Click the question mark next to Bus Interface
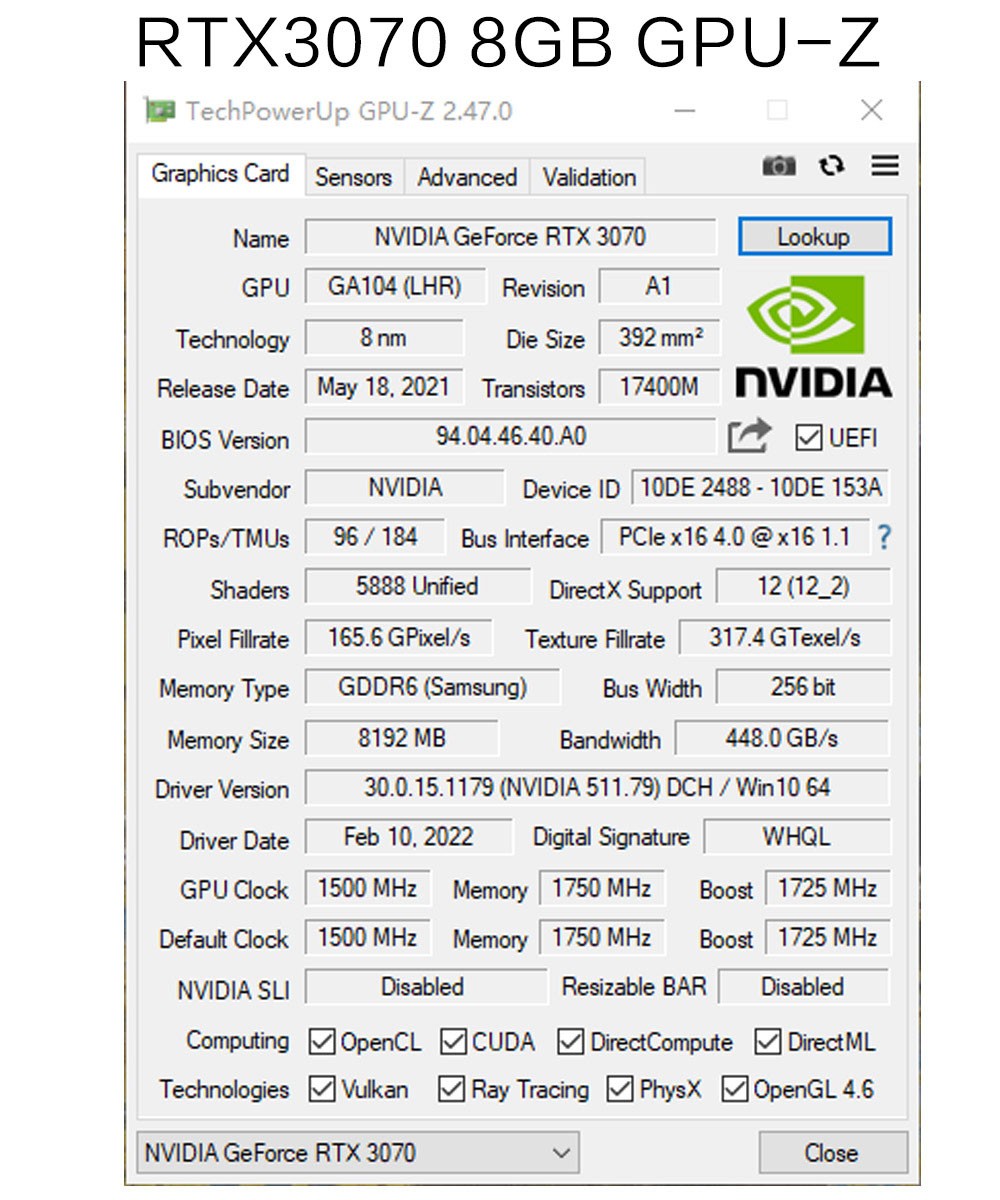Screen dimensions: 1000x1200 884,537
